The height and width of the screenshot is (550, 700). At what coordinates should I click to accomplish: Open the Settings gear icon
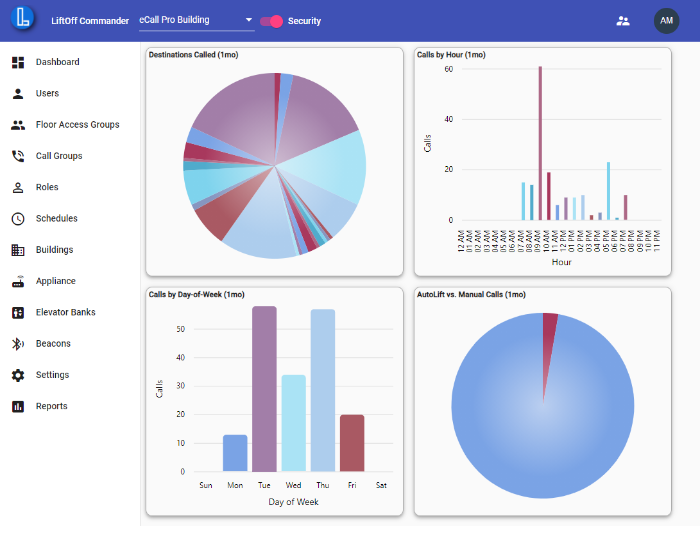point(18,375)
